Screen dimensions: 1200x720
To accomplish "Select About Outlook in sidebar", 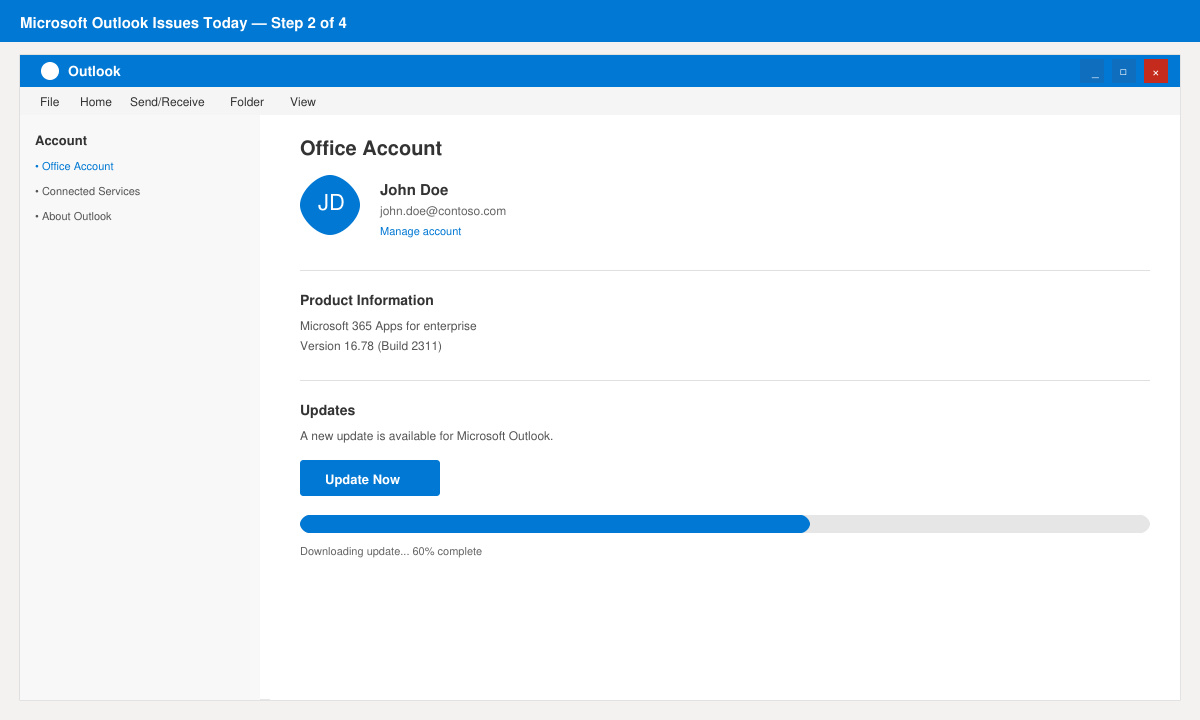I will point(74,216).
